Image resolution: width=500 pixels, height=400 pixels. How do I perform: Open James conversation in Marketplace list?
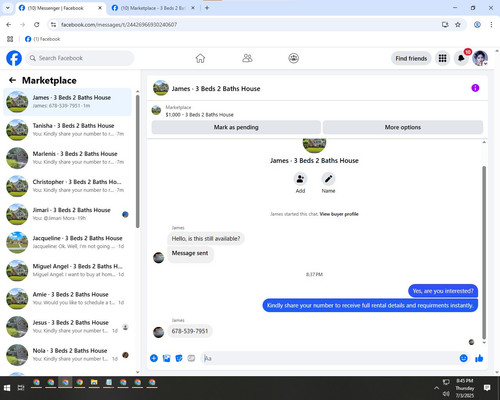coord(67,102)
